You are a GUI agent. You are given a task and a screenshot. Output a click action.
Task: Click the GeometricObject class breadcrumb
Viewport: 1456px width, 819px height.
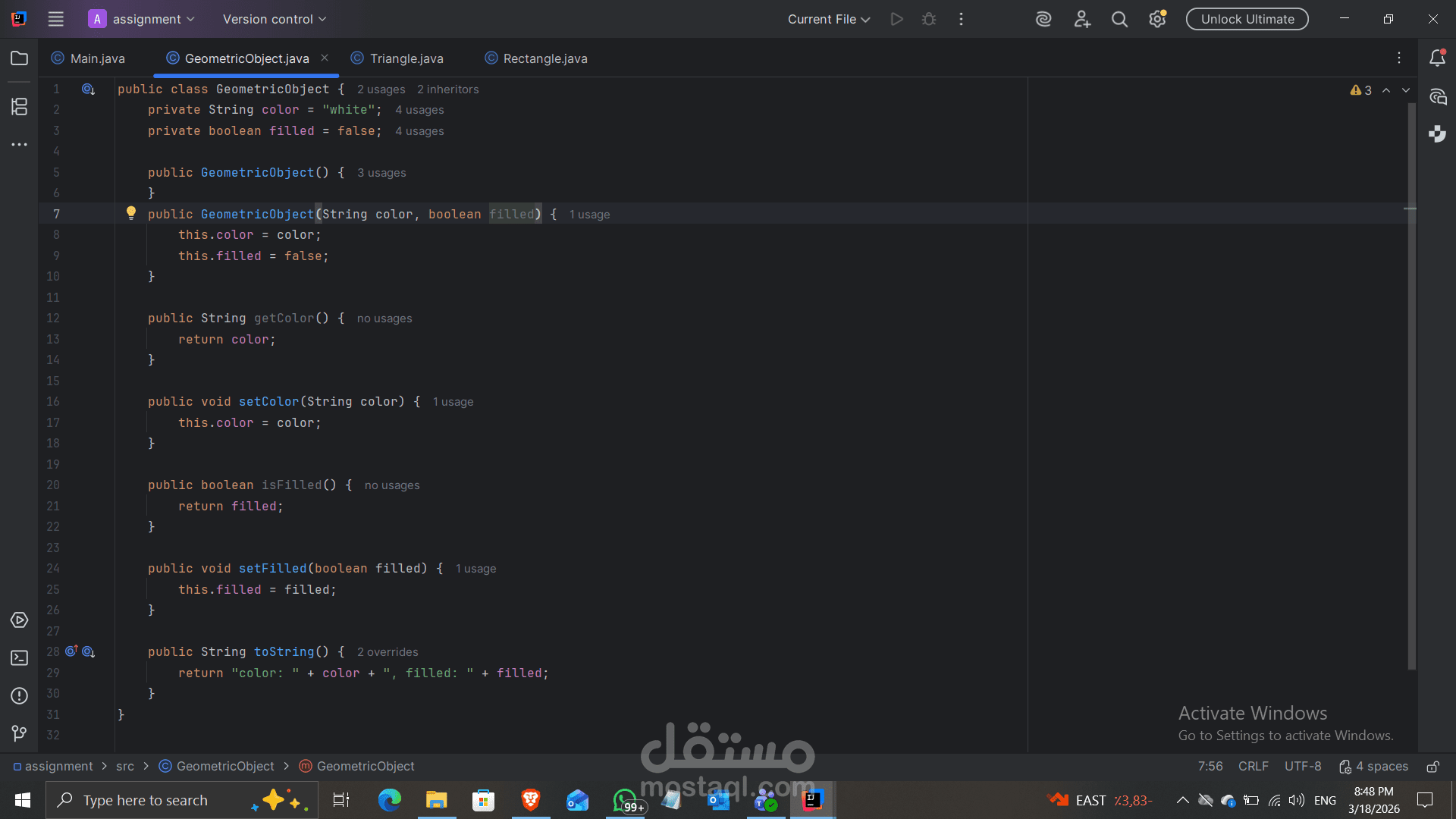coord(217,767)
